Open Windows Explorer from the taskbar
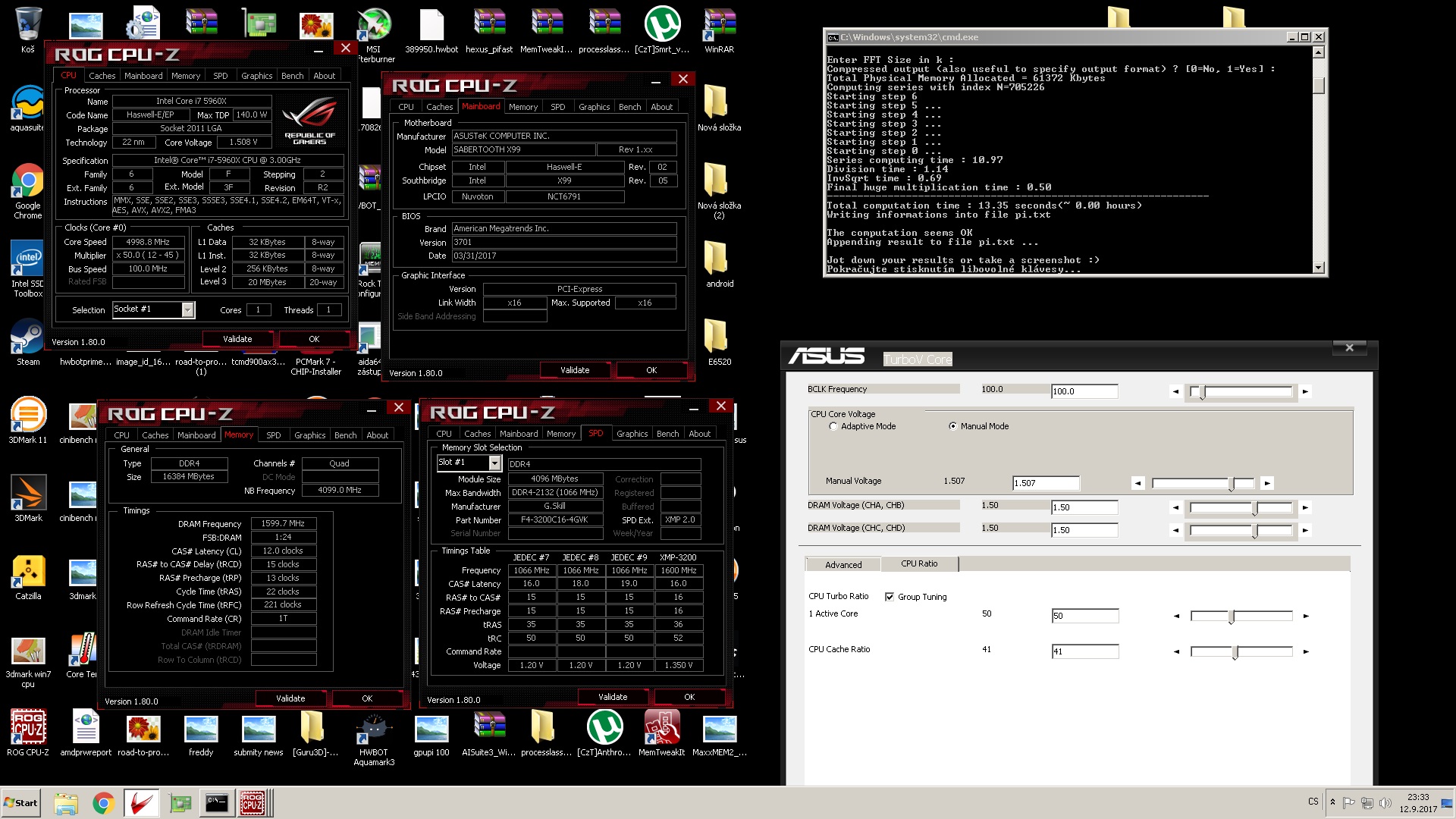The width and height of the screenshot is (1456, 819). click(66, 803)
